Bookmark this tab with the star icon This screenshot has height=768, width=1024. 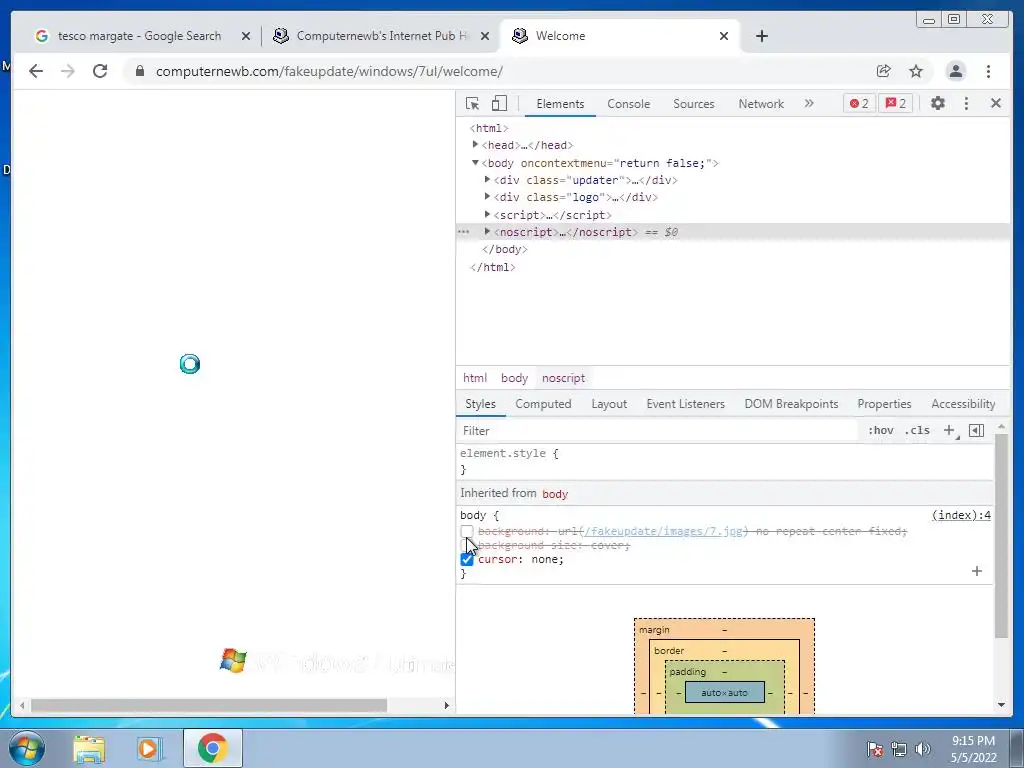916,71
